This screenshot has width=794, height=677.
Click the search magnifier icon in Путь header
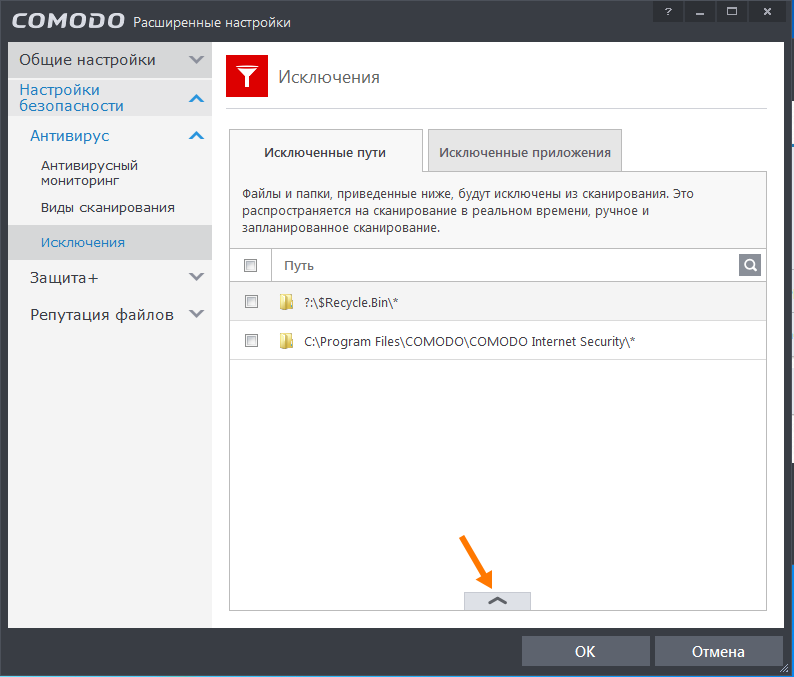point(749,265)
